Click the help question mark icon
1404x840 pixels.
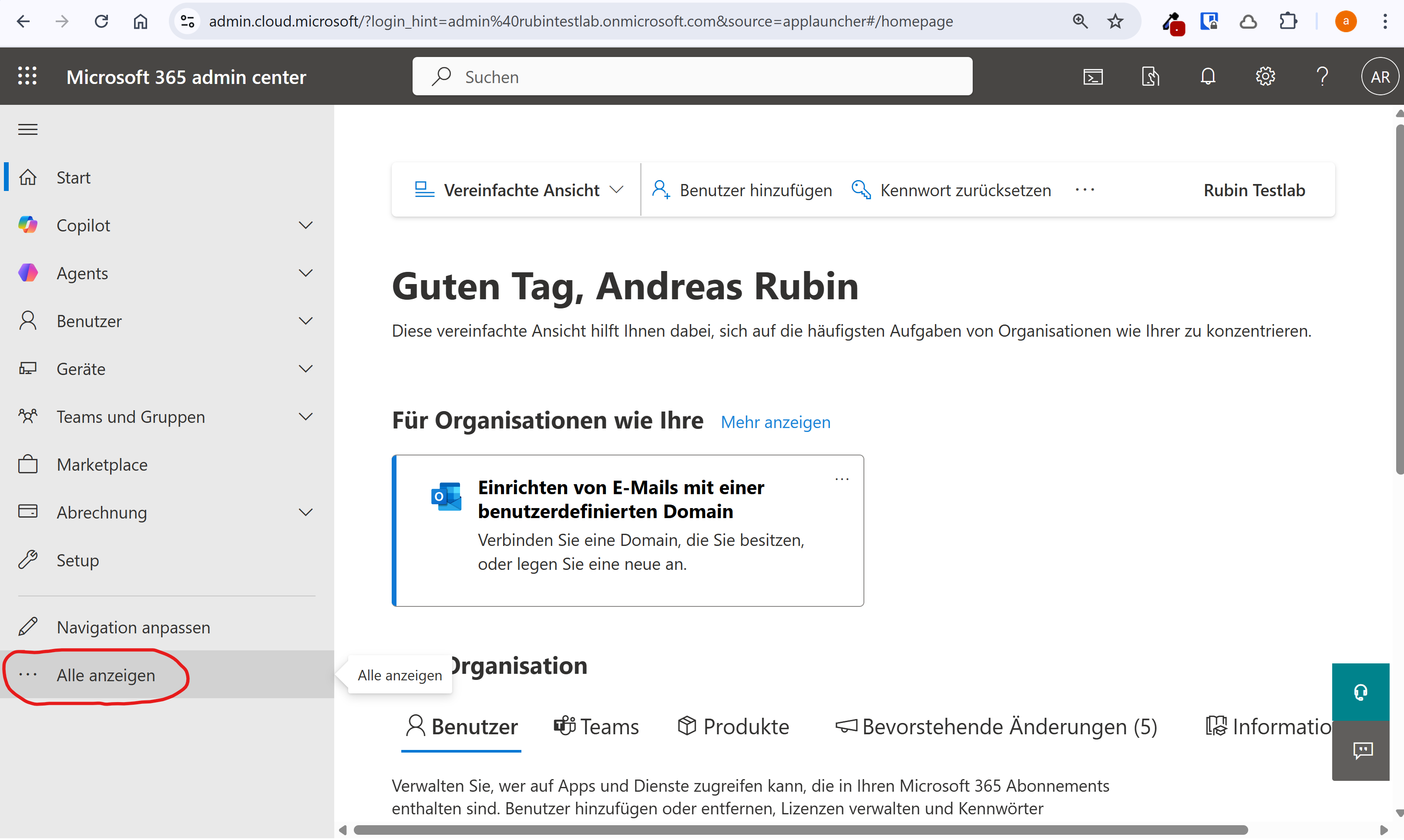pos(1322,77)
